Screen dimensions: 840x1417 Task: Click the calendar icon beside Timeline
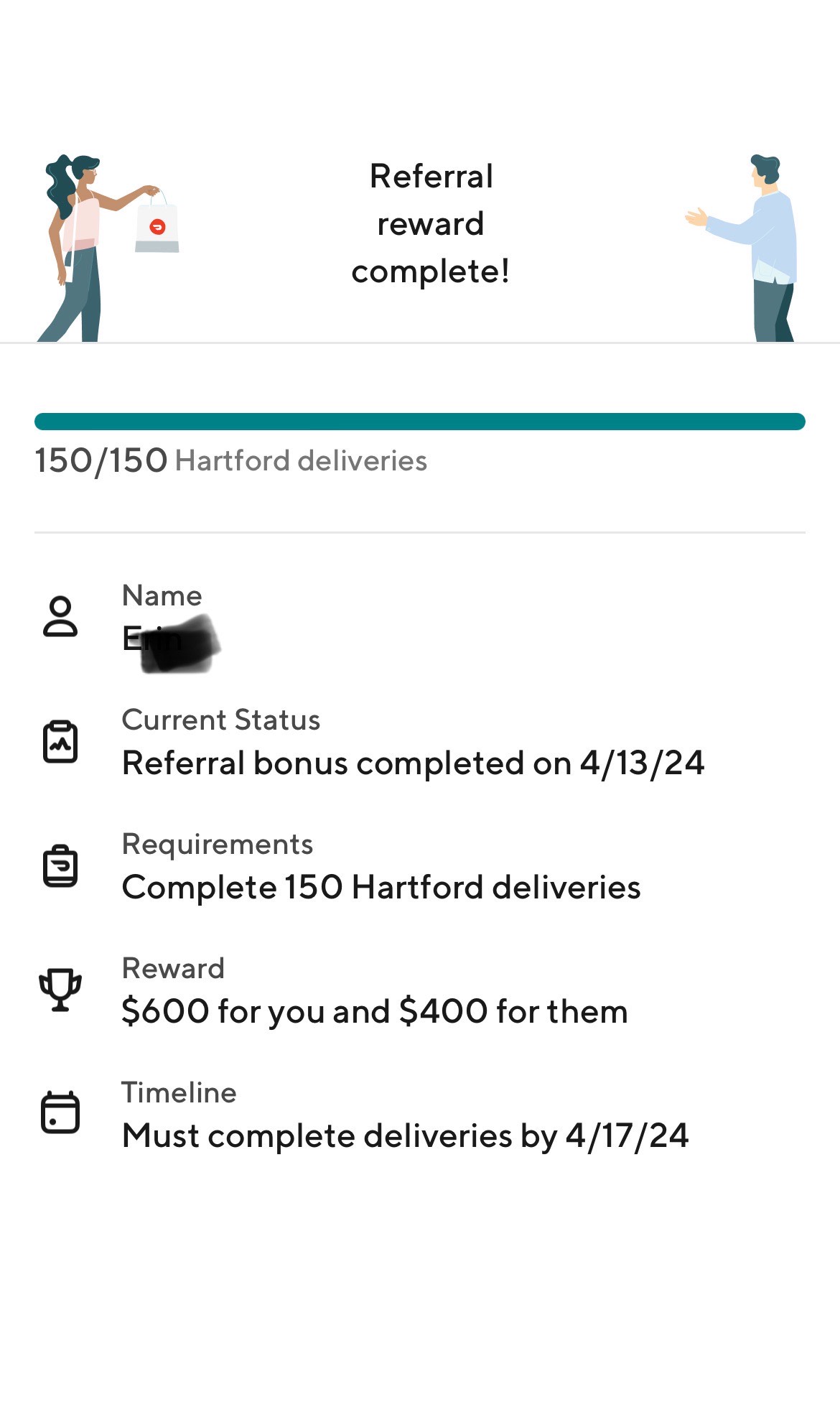[x=60, y=1113]
